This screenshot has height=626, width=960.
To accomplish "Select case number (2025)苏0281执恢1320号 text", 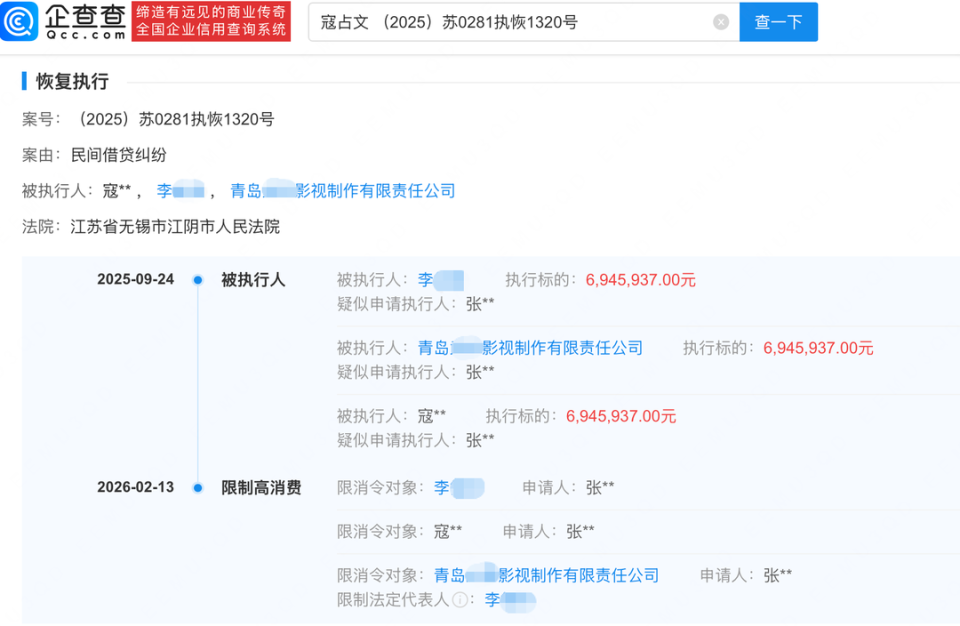I will click(173, 119).
